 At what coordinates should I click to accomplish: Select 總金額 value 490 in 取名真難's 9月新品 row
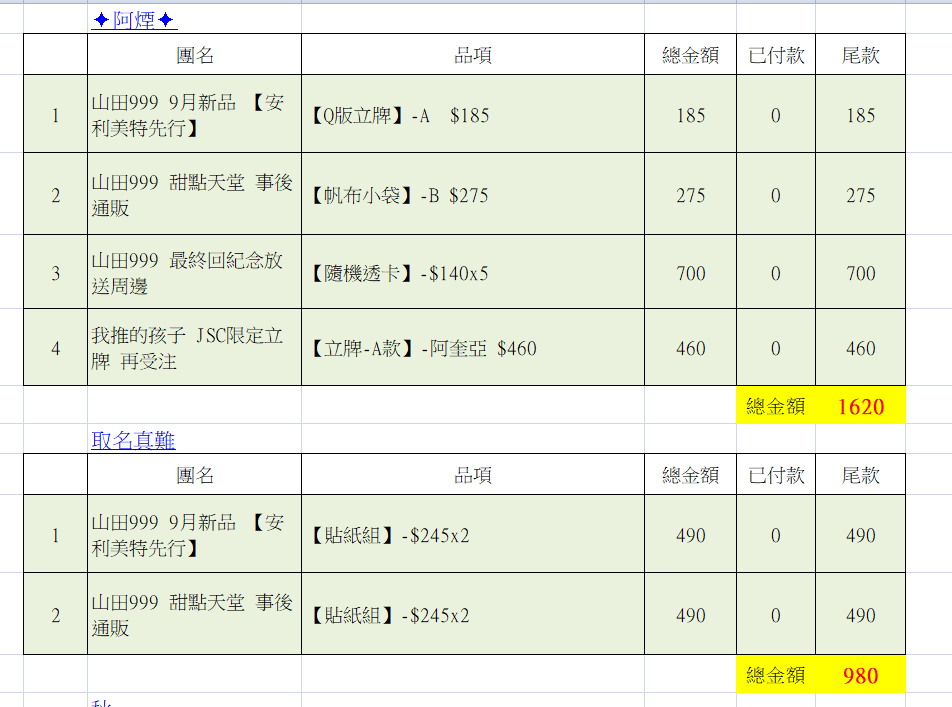click(690, 535)
